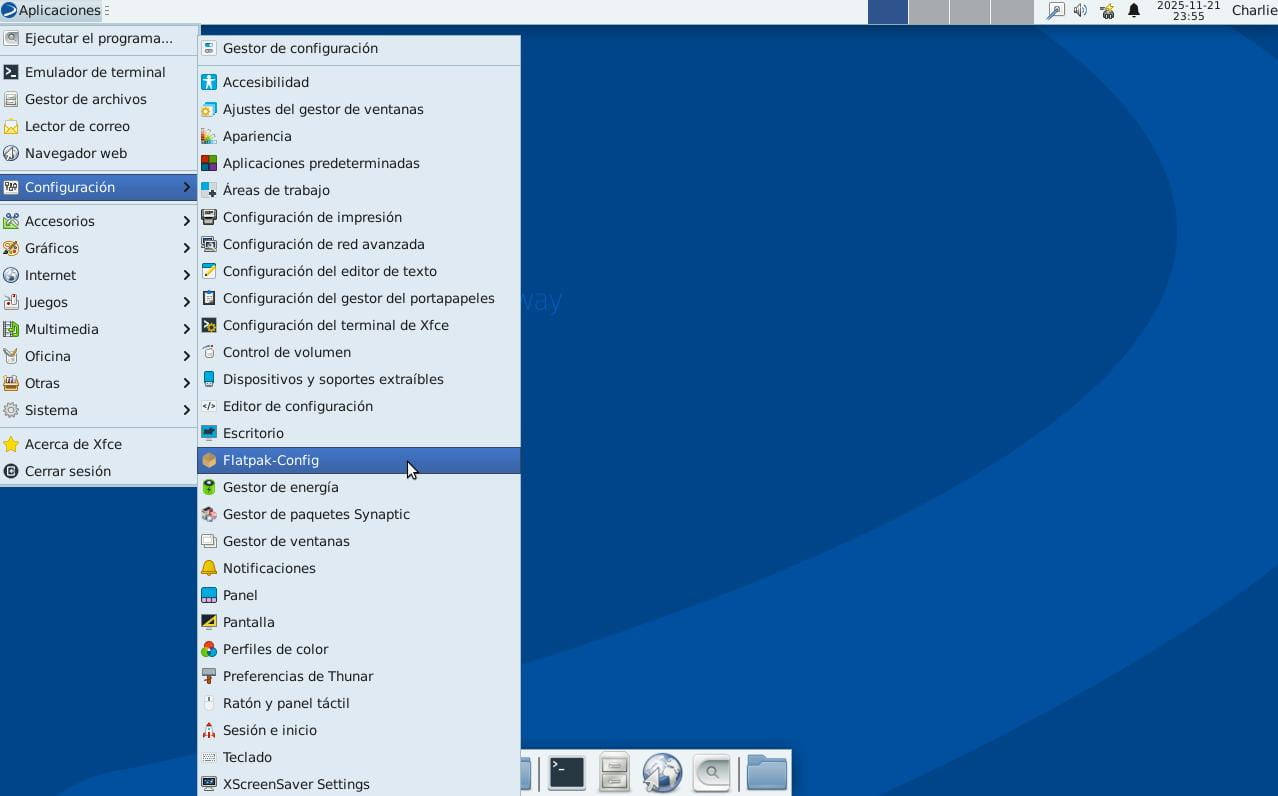Click the blue folder icon on the taskbar
This screenshot has width=1278, height=796.
point(766,772)
